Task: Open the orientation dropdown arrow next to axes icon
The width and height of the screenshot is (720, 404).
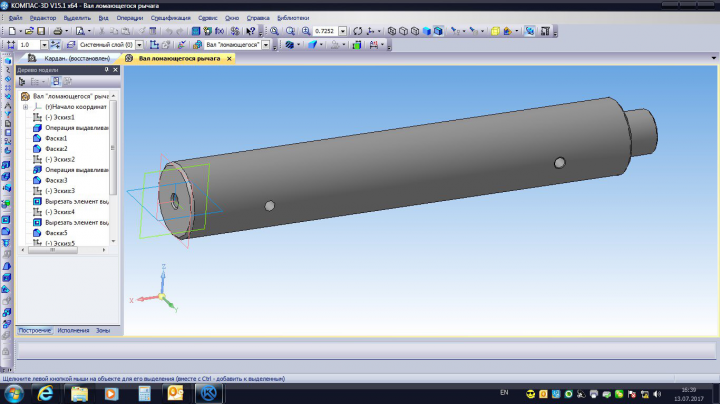Action: point(379,31)
